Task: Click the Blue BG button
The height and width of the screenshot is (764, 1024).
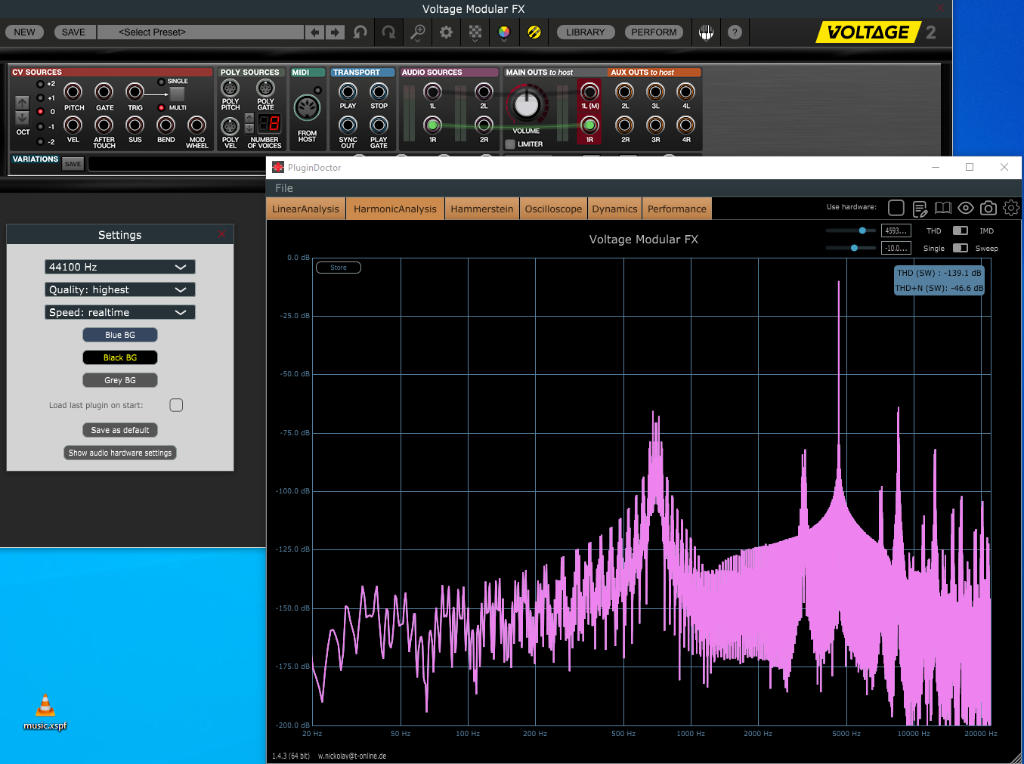Action: point(120,335)
